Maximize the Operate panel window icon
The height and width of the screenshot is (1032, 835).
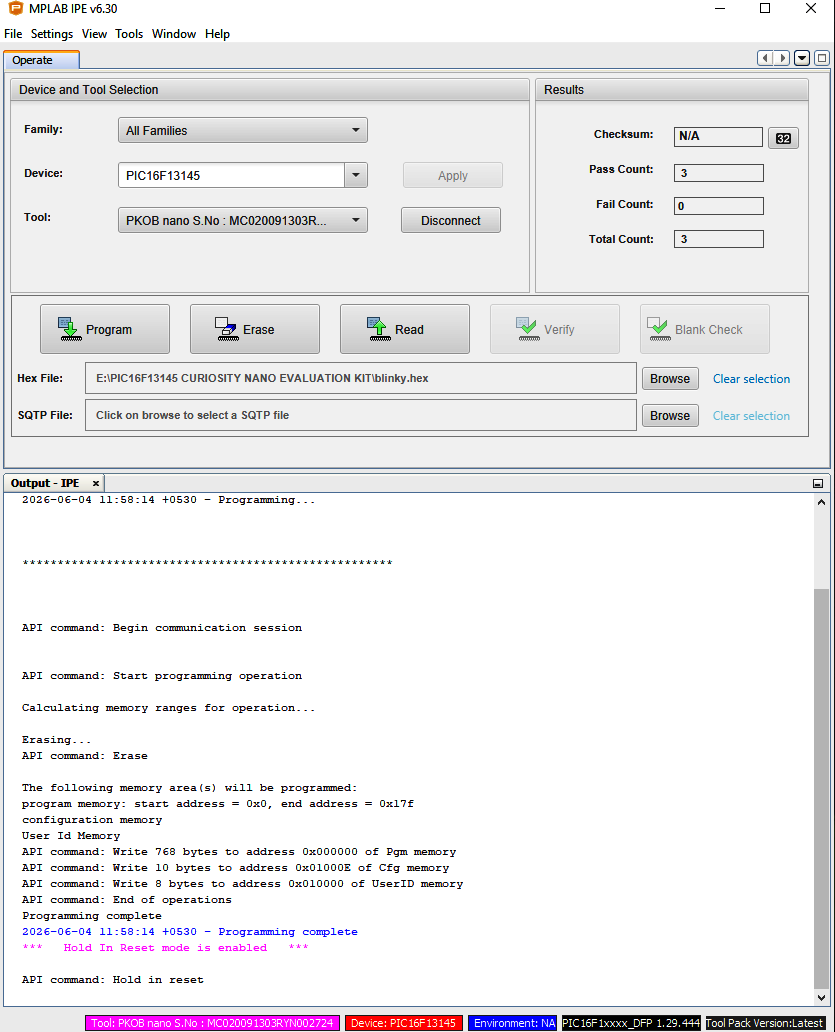pyautogui.click(x=821, y=58)
